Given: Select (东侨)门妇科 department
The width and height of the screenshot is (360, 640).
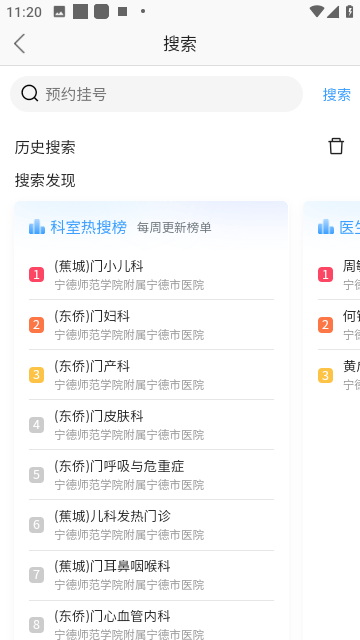Looking at the screenshot, I should 151,325.
